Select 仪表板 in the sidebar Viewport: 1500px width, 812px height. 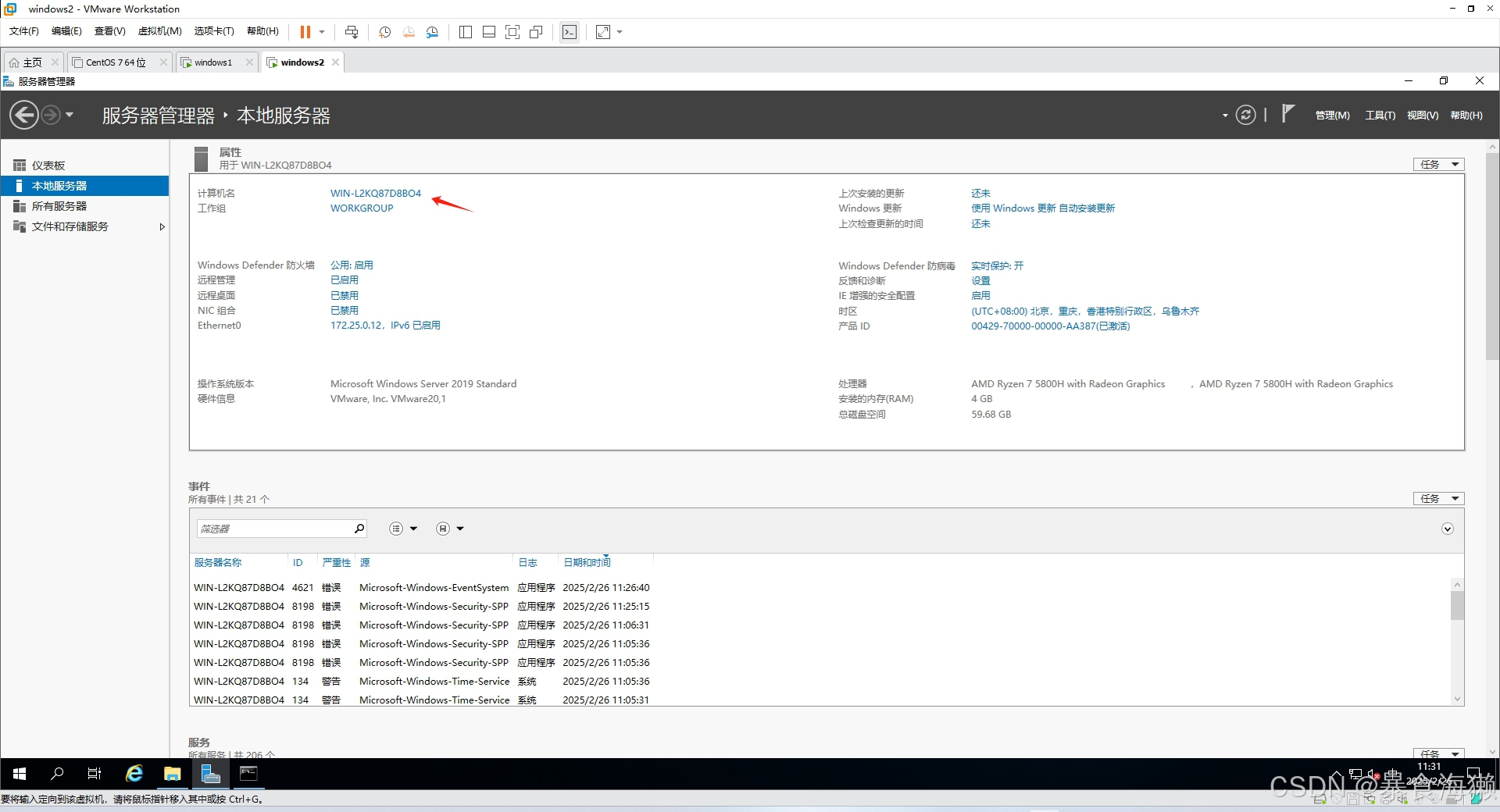point(84,166)
